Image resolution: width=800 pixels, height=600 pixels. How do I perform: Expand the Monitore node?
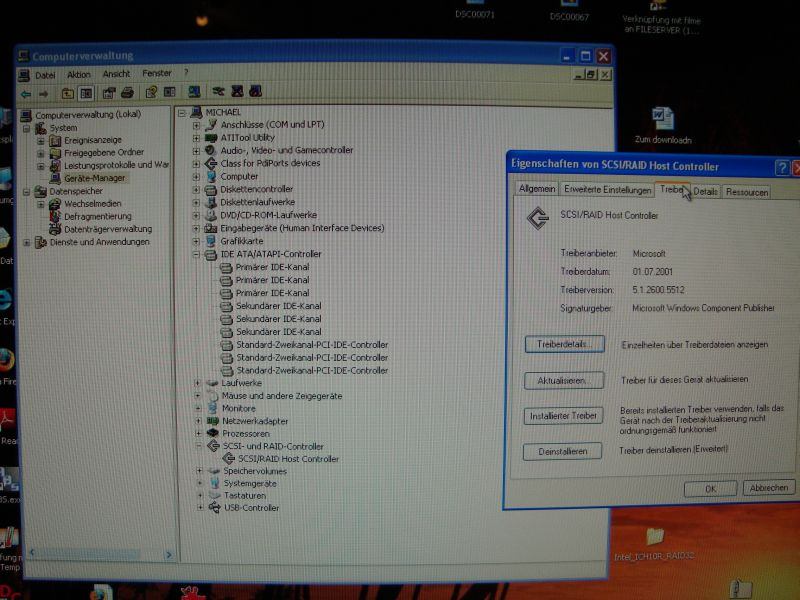point(198,409)
